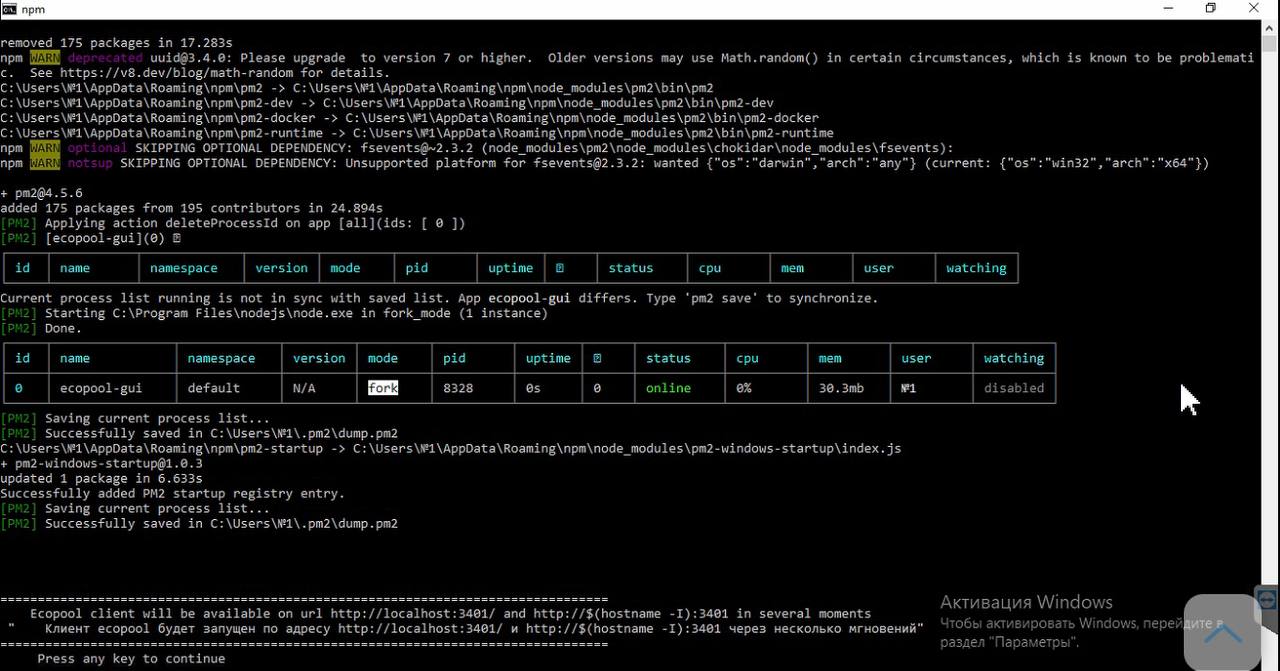Click the 'optional' warning word
This screenshot has height=671, width=1280.
97,148
